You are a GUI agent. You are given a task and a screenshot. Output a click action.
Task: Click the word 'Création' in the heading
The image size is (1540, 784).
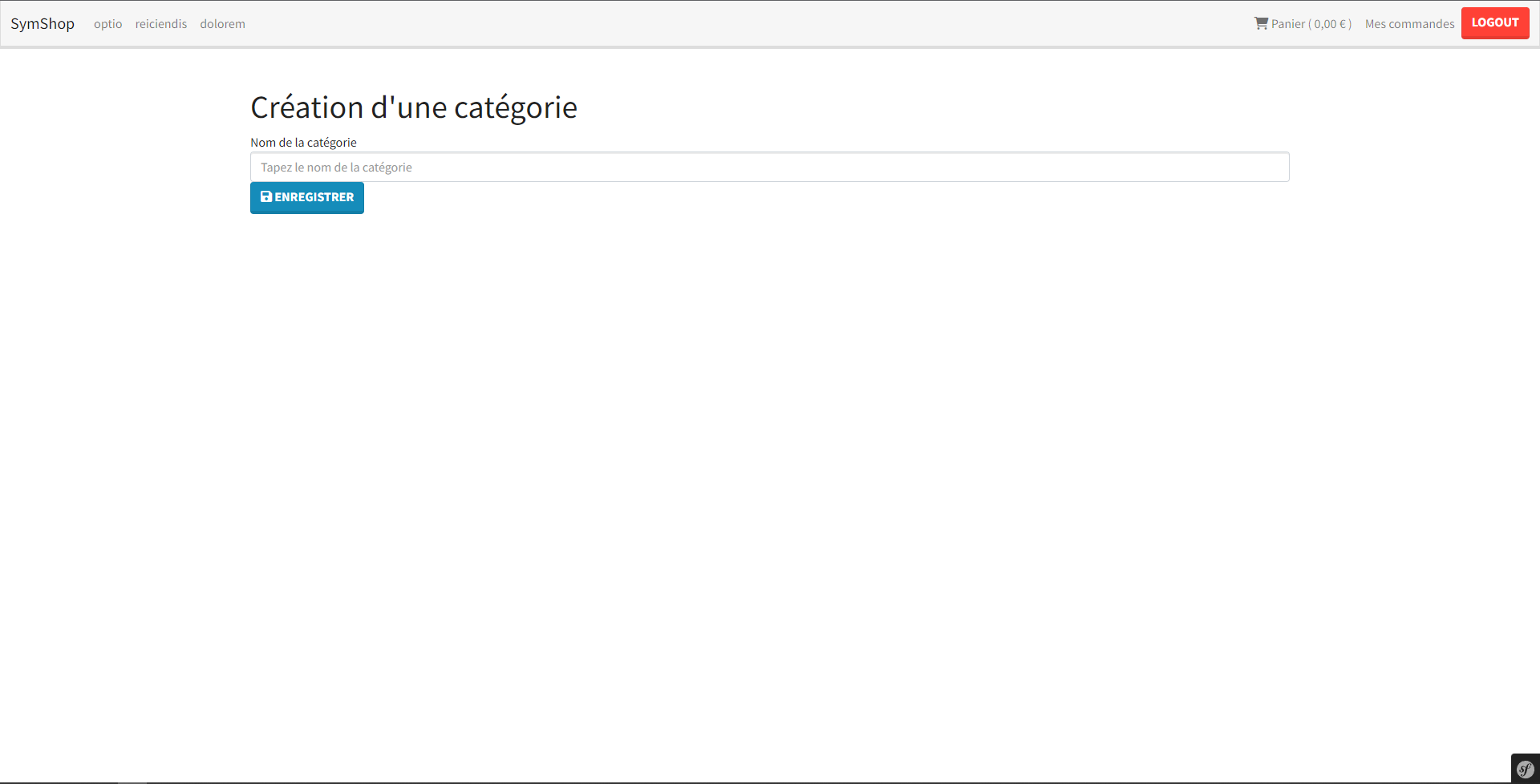307,107
